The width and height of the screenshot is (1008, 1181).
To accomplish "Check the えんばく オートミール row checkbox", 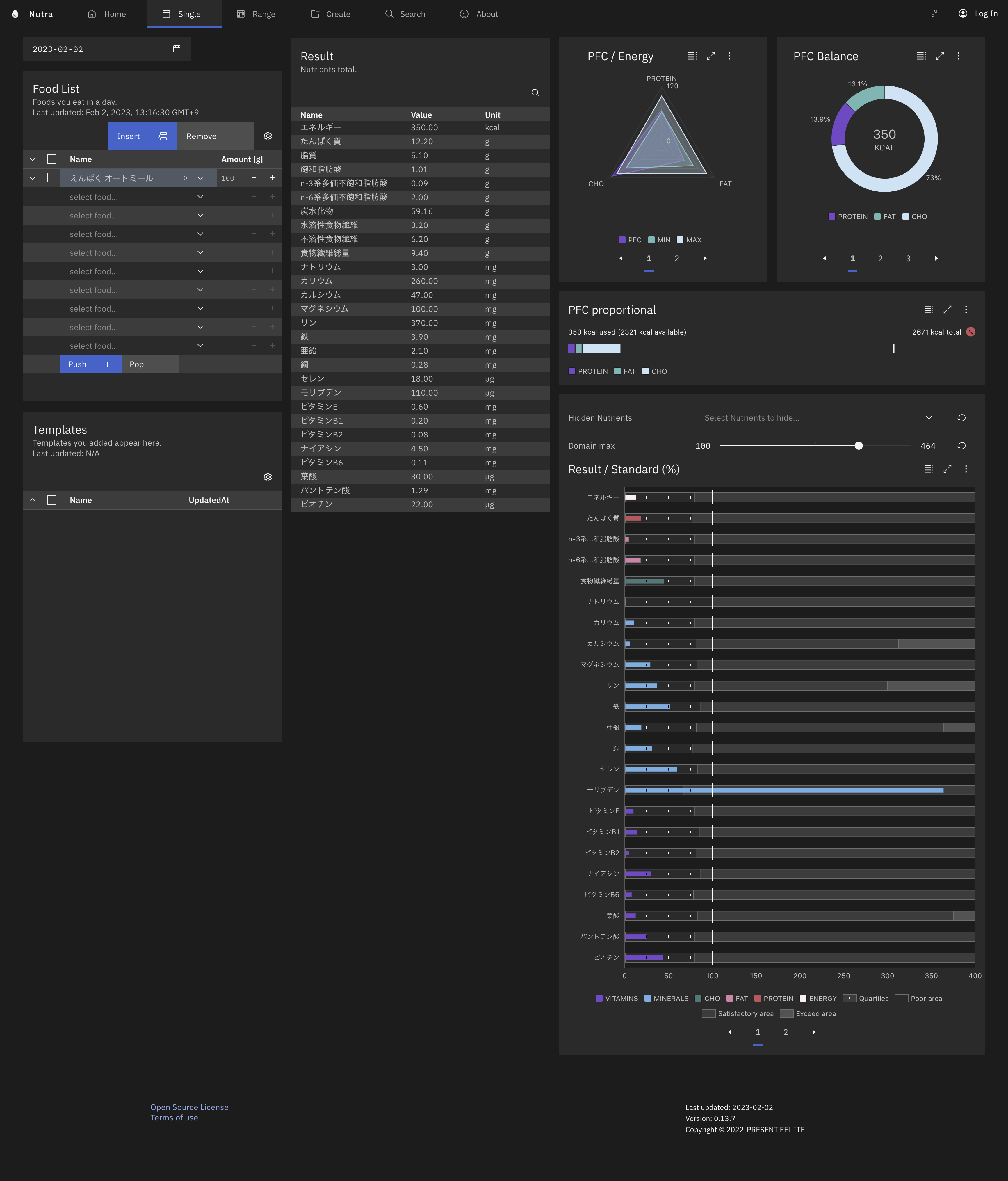I will tap(52, 178).
